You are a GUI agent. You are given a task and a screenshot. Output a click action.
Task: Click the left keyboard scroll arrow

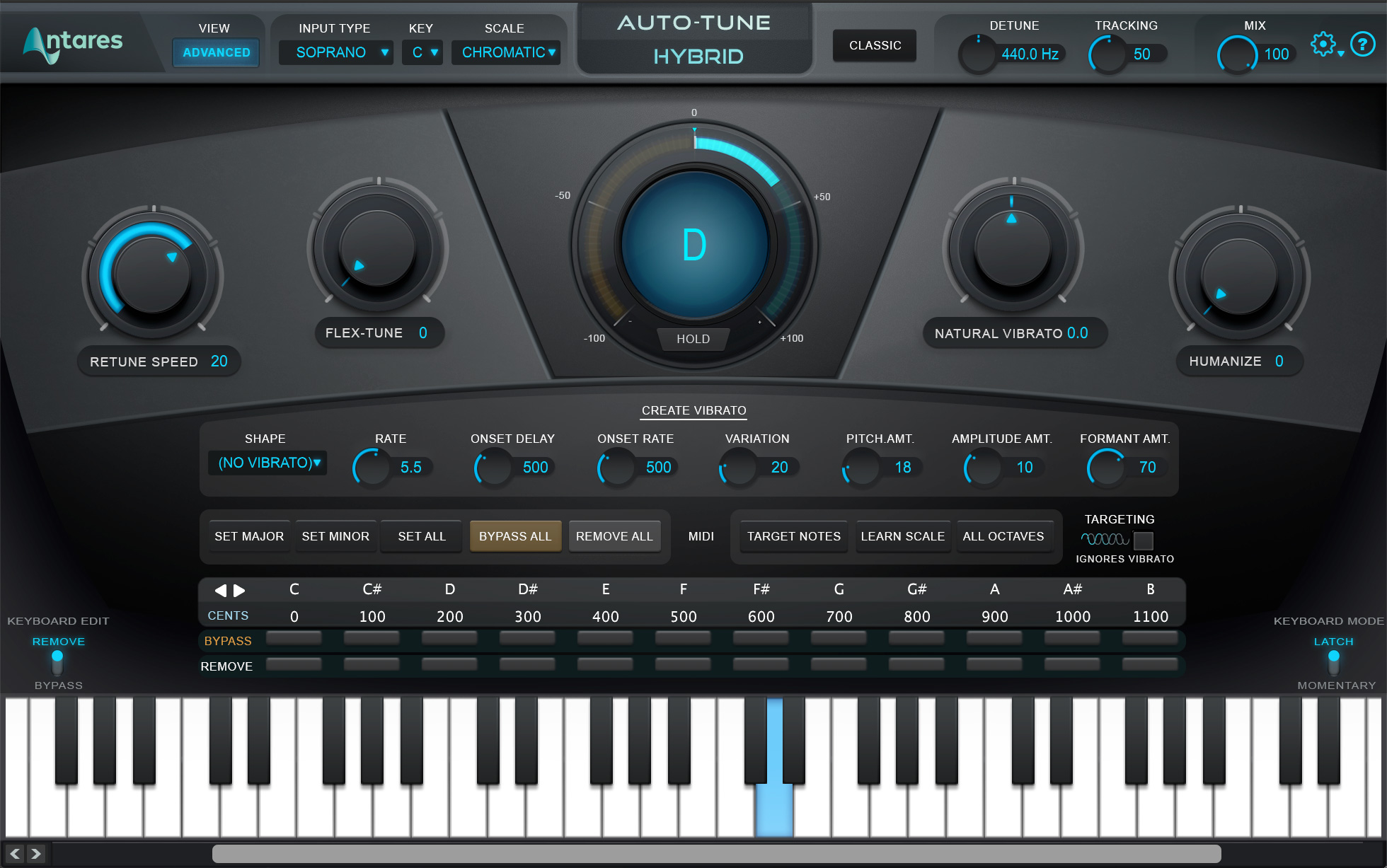click(16, 854)
